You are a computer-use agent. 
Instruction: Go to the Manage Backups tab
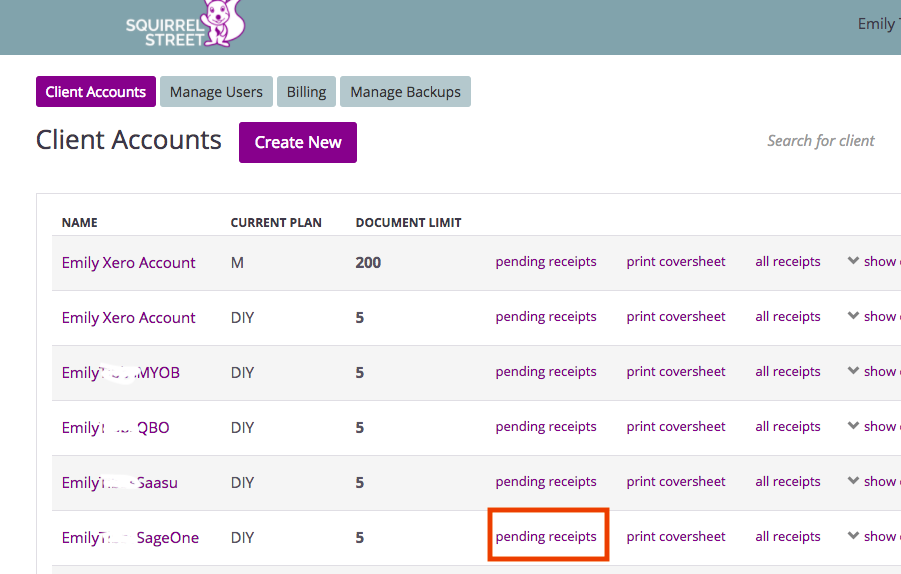pos(405,92)
